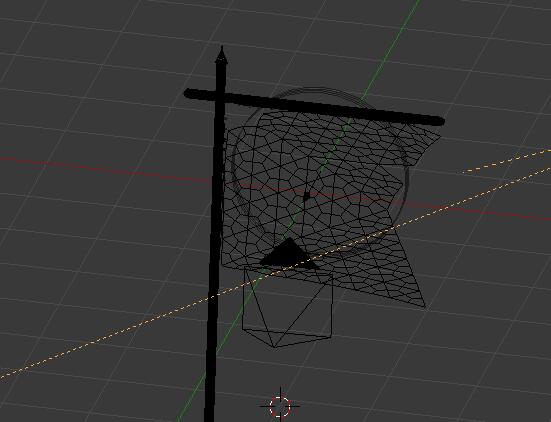Screen dimensions: 551x422
Task: Select the camera wireframe frustum below flag
Action: click(x=287, y=306)
